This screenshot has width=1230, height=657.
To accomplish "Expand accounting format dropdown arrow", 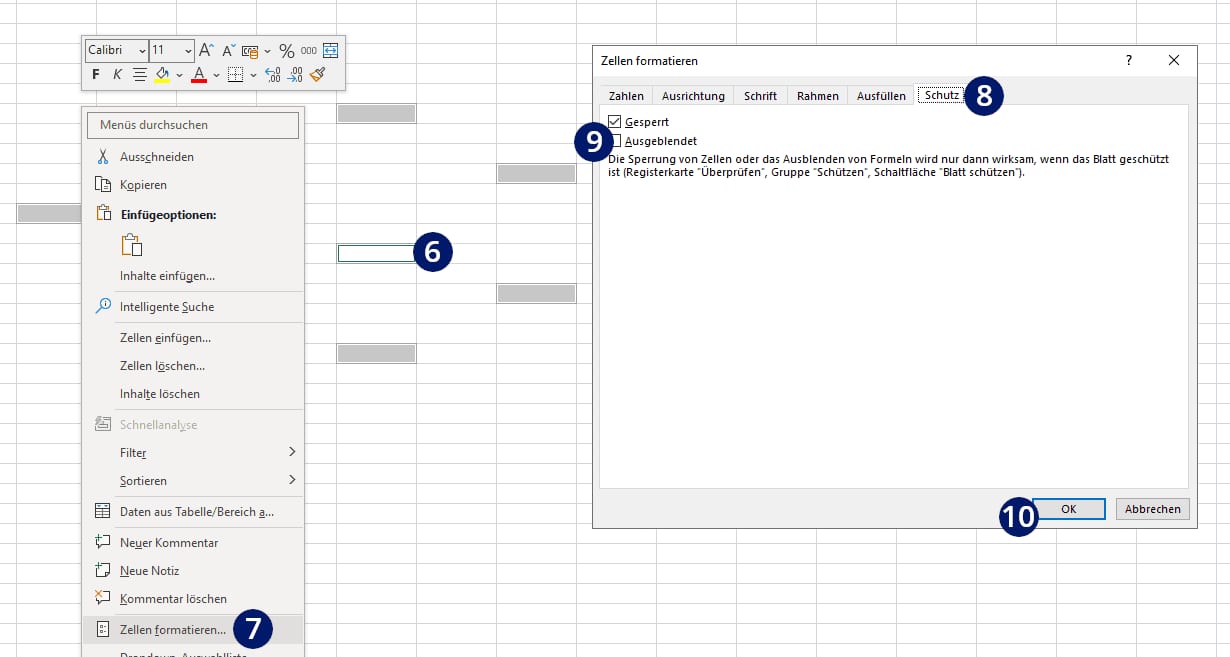I will click(267, 51).
